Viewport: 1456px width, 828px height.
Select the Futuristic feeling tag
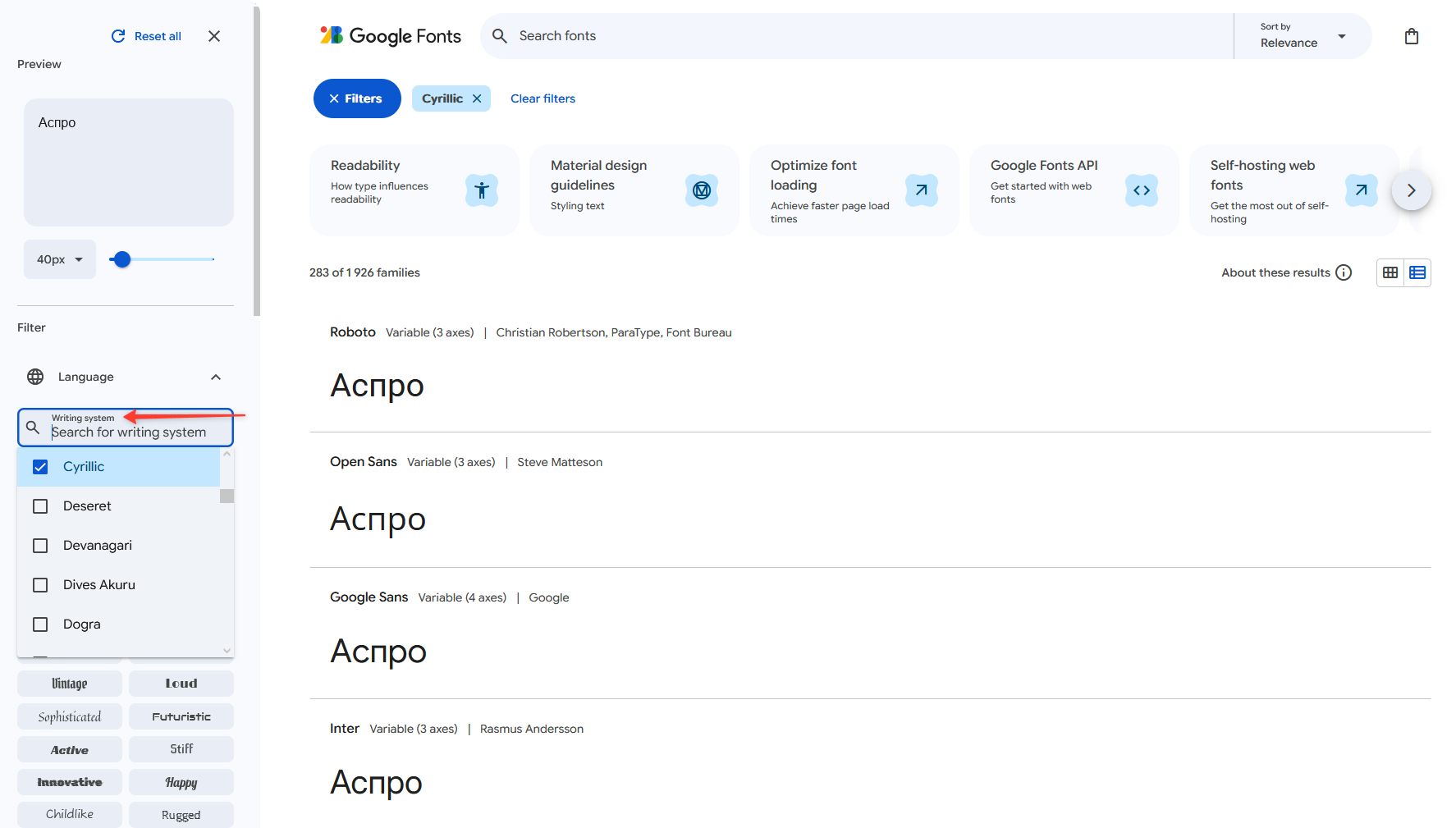click(x=181, y=716)
